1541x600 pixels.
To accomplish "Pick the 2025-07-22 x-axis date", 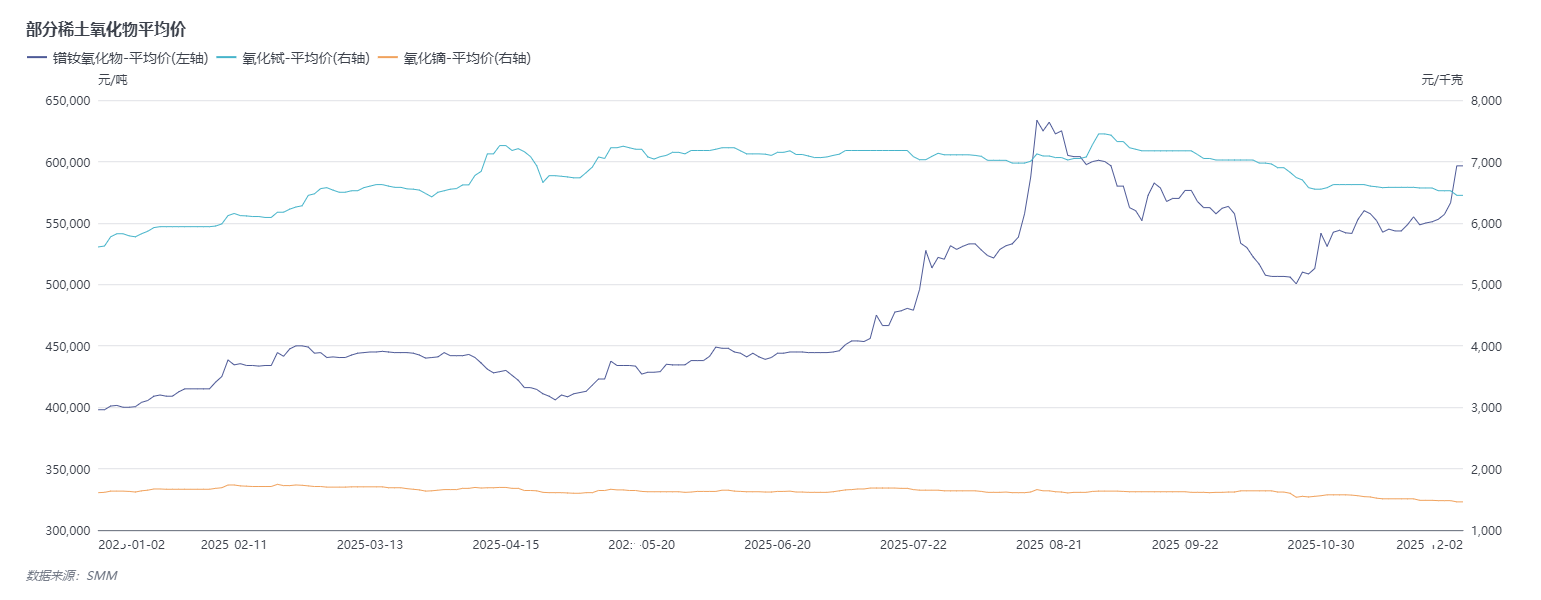I will click(913, 545).
